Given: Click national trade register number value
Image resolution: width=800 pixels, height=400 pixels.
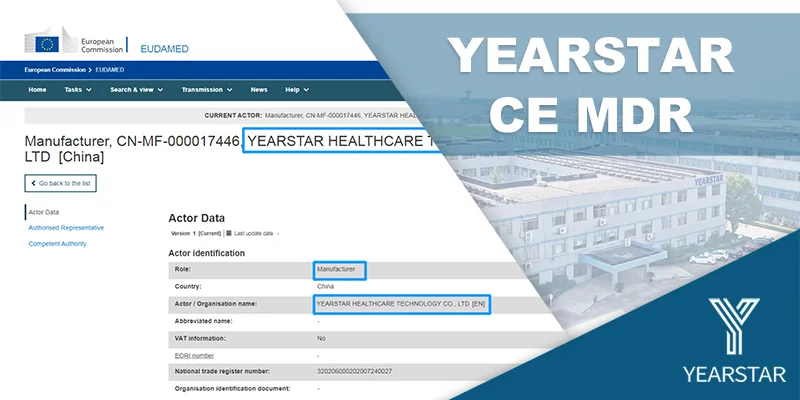Looking at the screenshot, I should [354, 371].
